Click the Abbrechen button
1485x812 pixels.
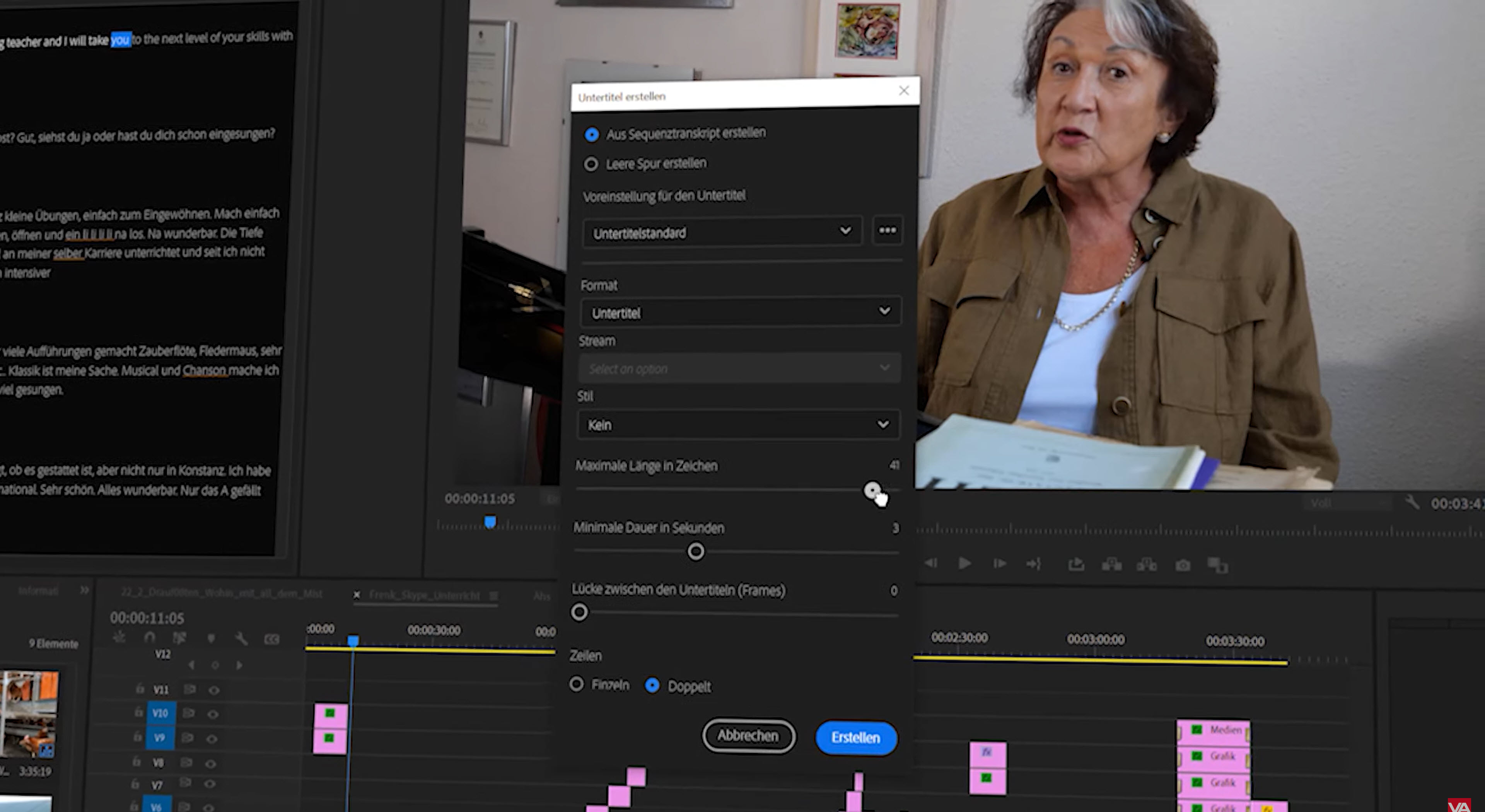pyautogui.click(x=748, y=736)
